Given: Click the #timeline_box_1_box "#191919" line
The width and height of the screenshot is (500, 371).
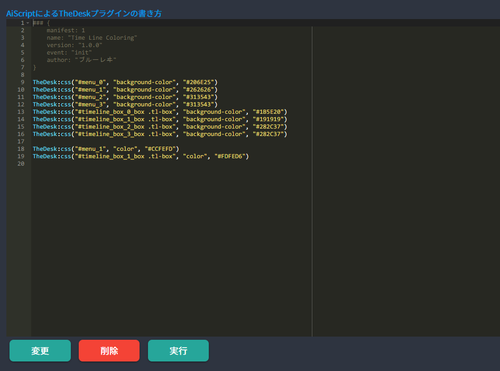Looking at the screenshot, I should click(x=160, y=119).
